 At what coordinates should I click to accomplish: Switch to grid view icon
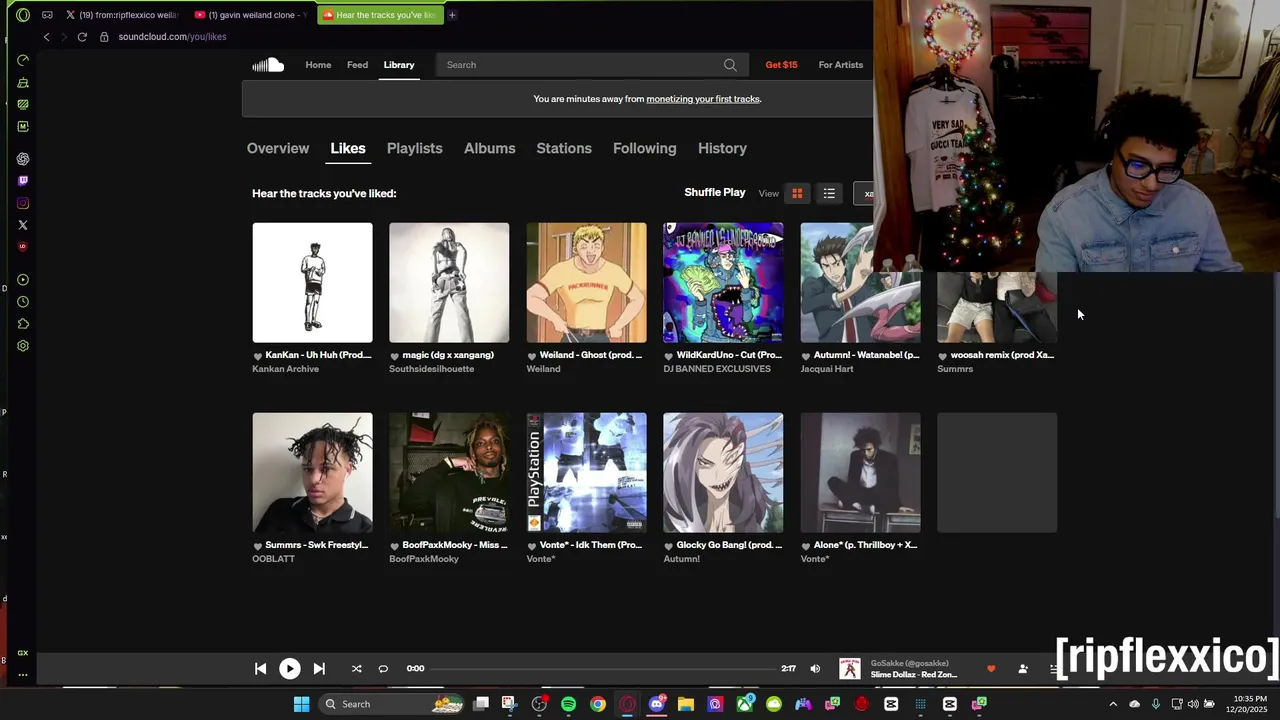797,193
